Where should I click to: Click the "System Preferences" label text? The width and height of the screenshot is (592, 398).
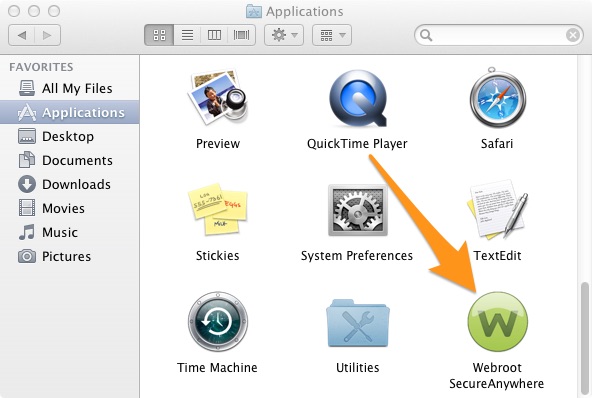pos(357,256)
